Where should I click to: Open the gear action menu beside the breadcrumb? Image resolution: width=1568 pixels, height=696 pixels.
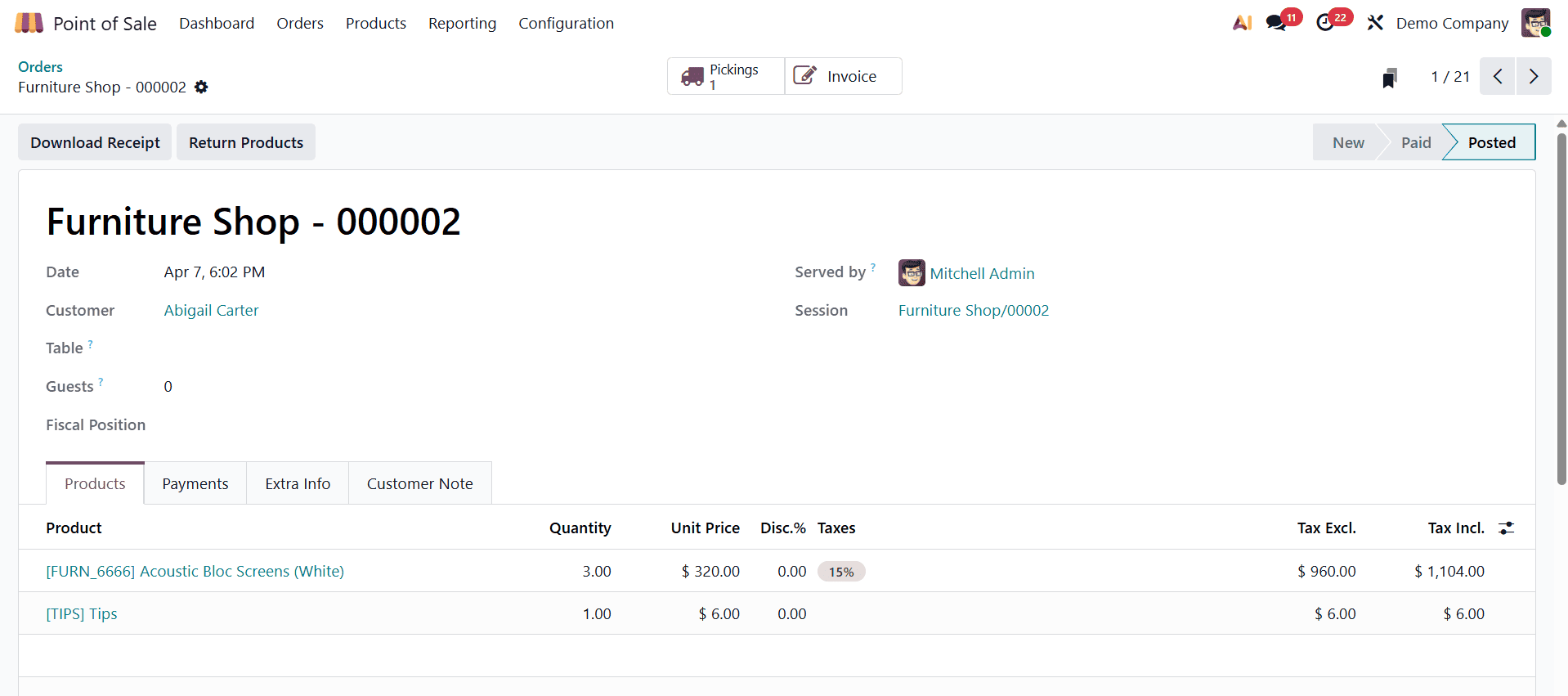click(201, 88)
